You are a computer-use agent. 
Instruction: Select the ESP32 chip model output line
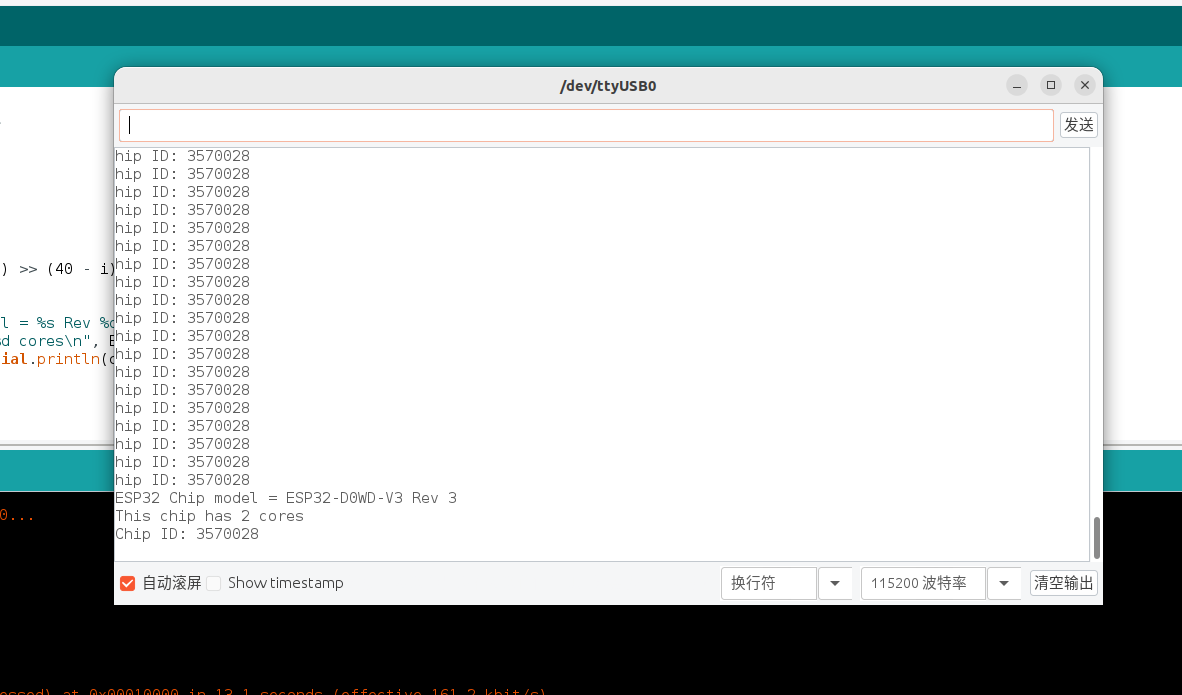[285, 497]
